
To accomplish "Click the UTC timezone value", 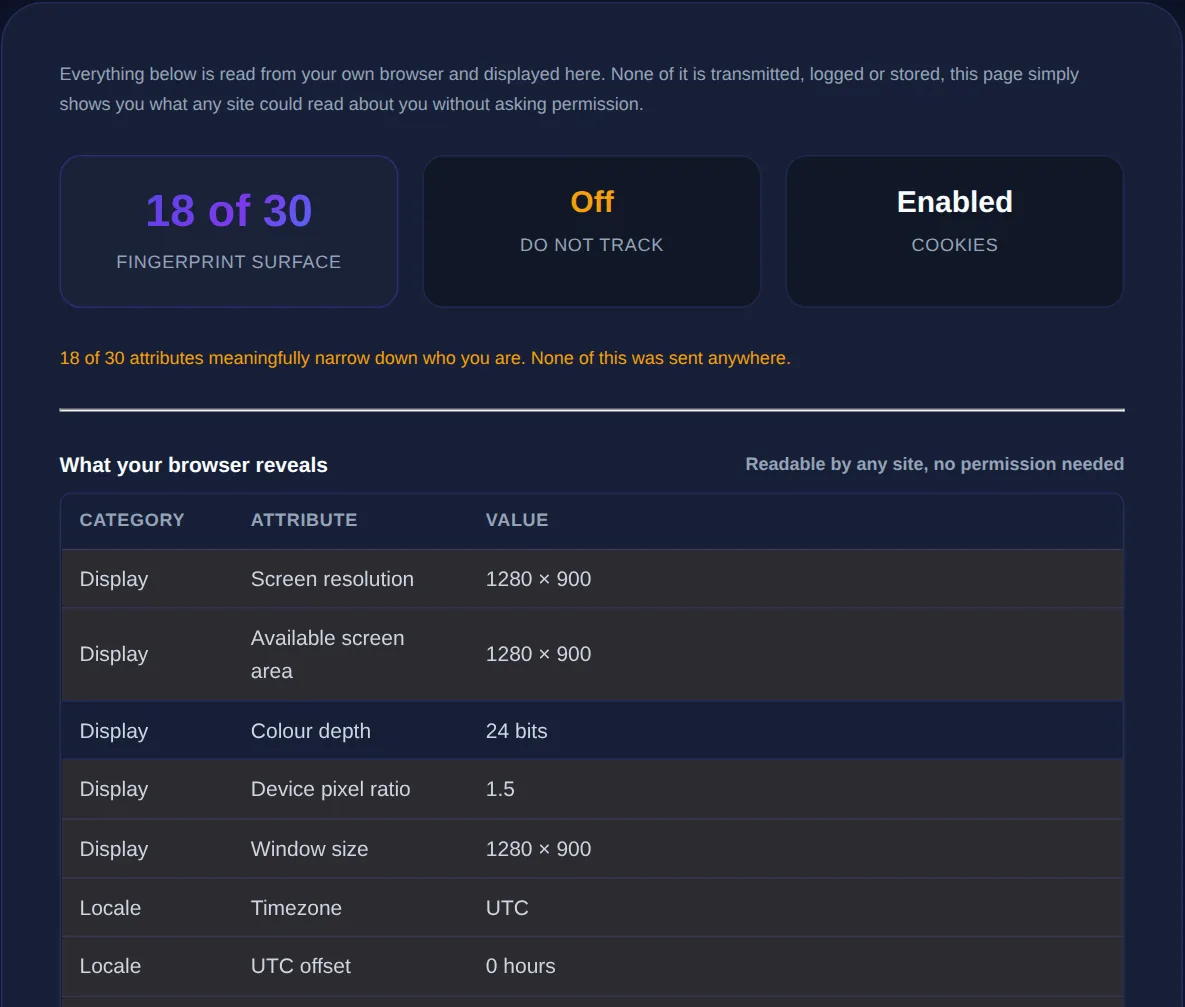I will (507, 908).
